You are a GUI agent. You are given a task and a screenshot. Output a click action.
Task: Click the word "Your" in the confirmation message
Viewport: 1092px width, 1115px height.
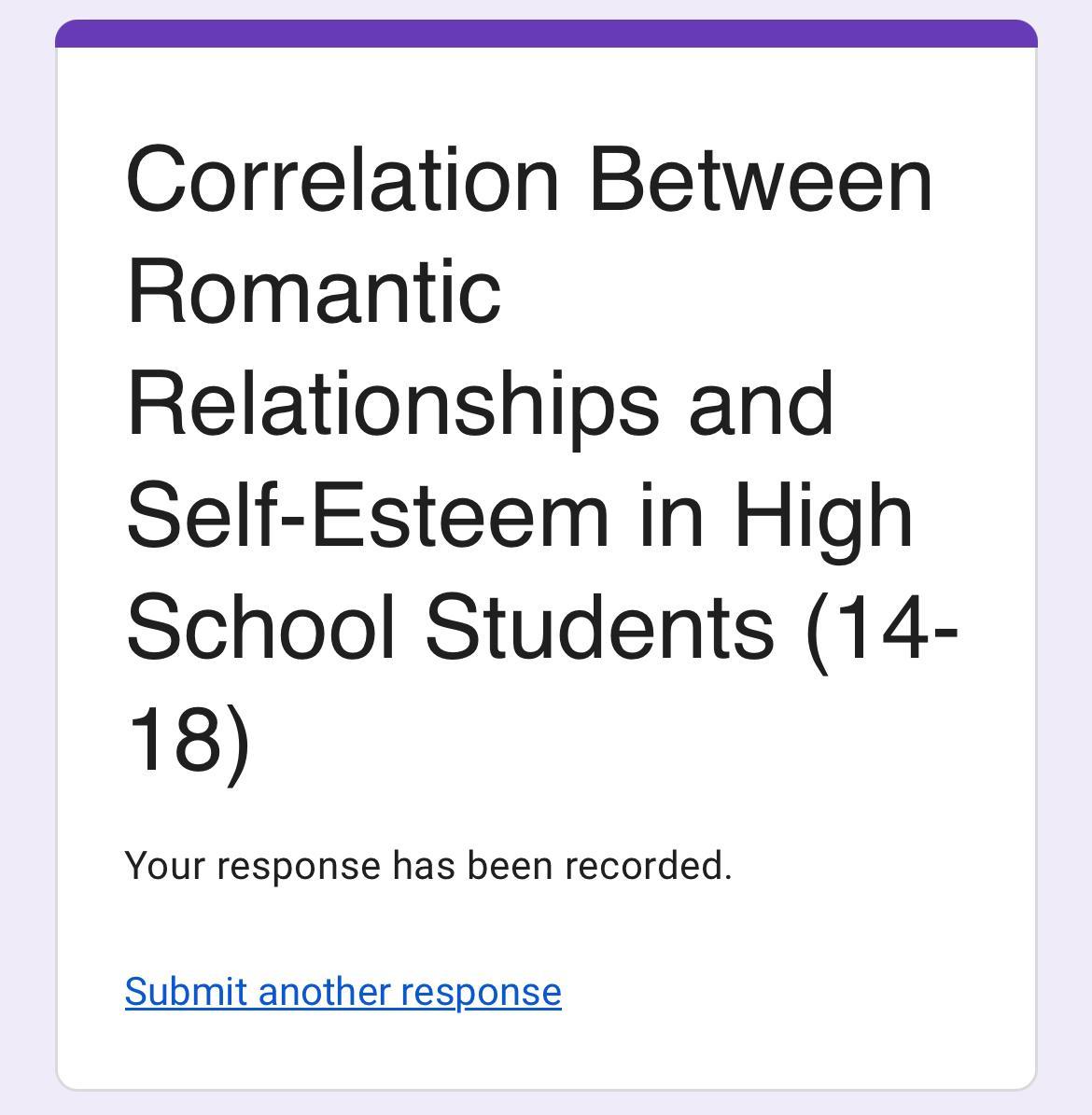163,866
